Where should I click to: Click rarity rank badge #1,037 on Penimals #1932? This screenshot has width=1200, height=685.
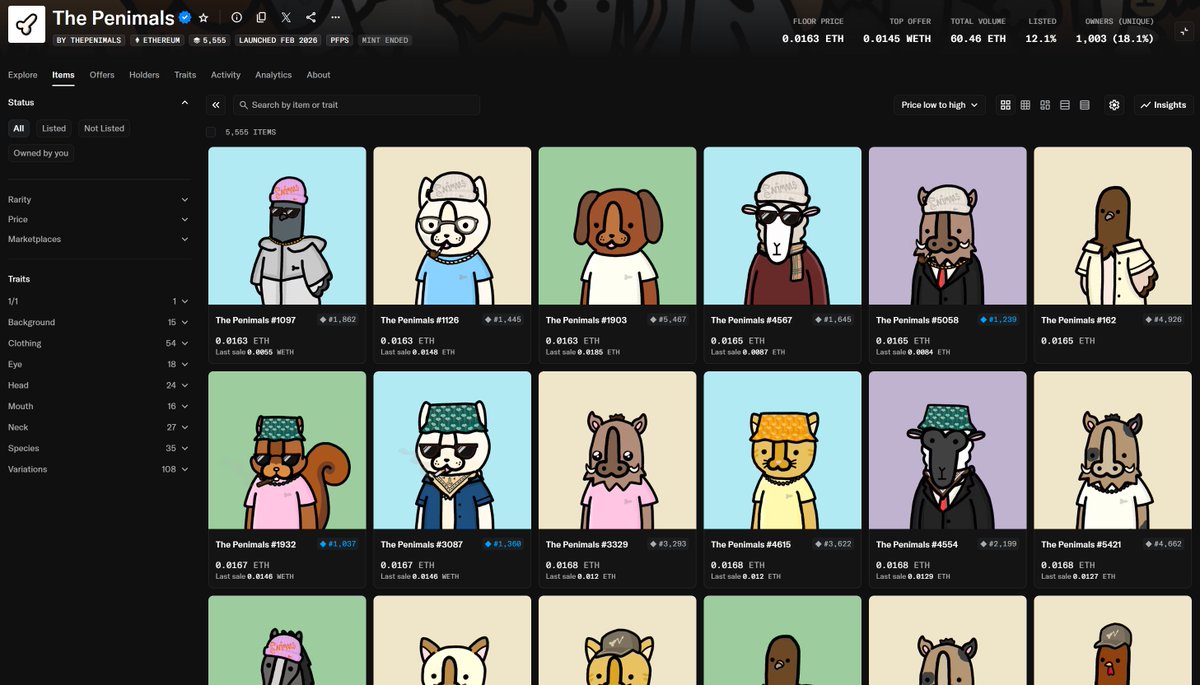(x=337, y=544)
